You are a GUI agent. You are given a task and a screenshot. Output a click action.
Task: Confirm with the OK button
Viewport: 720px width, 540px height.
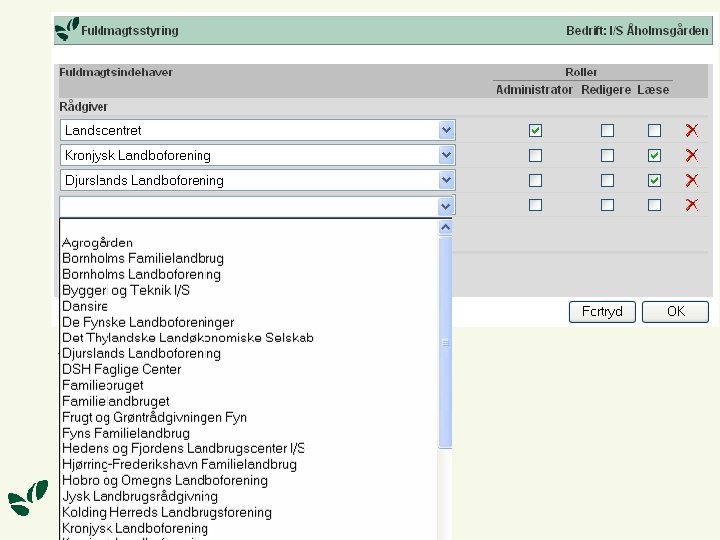click(x=675, y=312)
